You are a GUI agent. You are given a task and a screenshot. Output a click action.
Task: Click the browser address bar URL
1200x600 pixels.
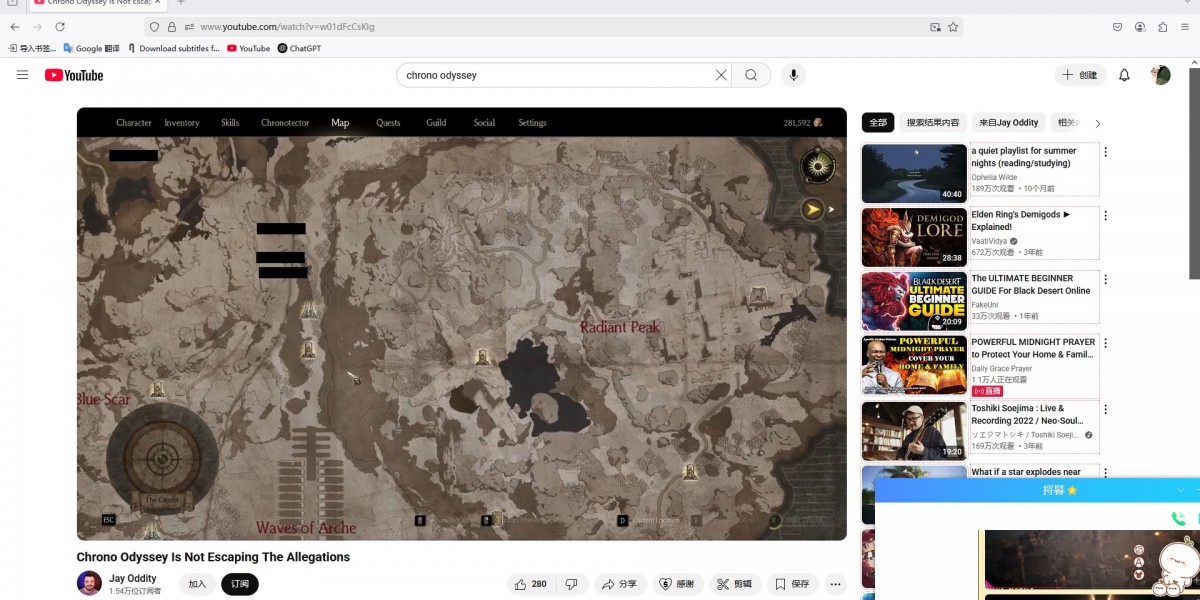coord(287,27)
